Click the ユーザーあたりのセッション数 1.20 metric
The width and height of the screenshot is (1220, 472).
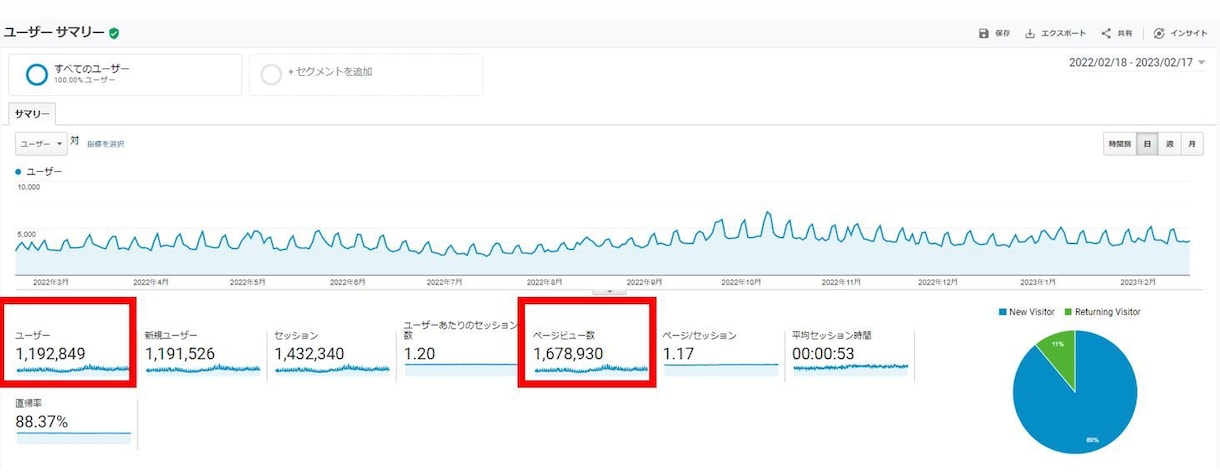[x=461, y=349]
